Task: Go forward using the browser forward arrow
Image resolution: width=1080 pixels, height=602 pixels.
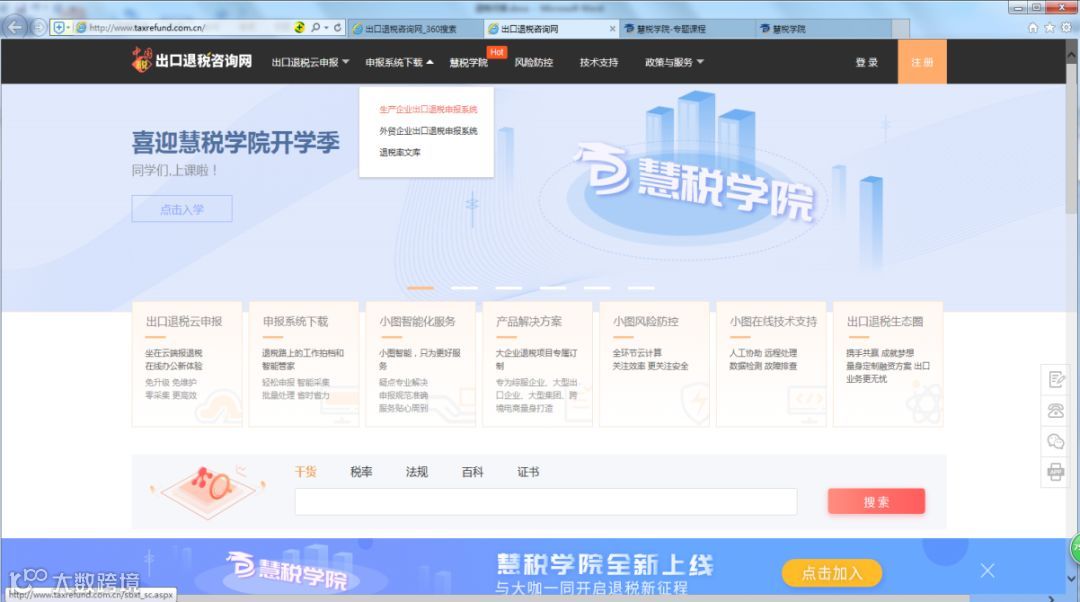Action: [39, 28]
